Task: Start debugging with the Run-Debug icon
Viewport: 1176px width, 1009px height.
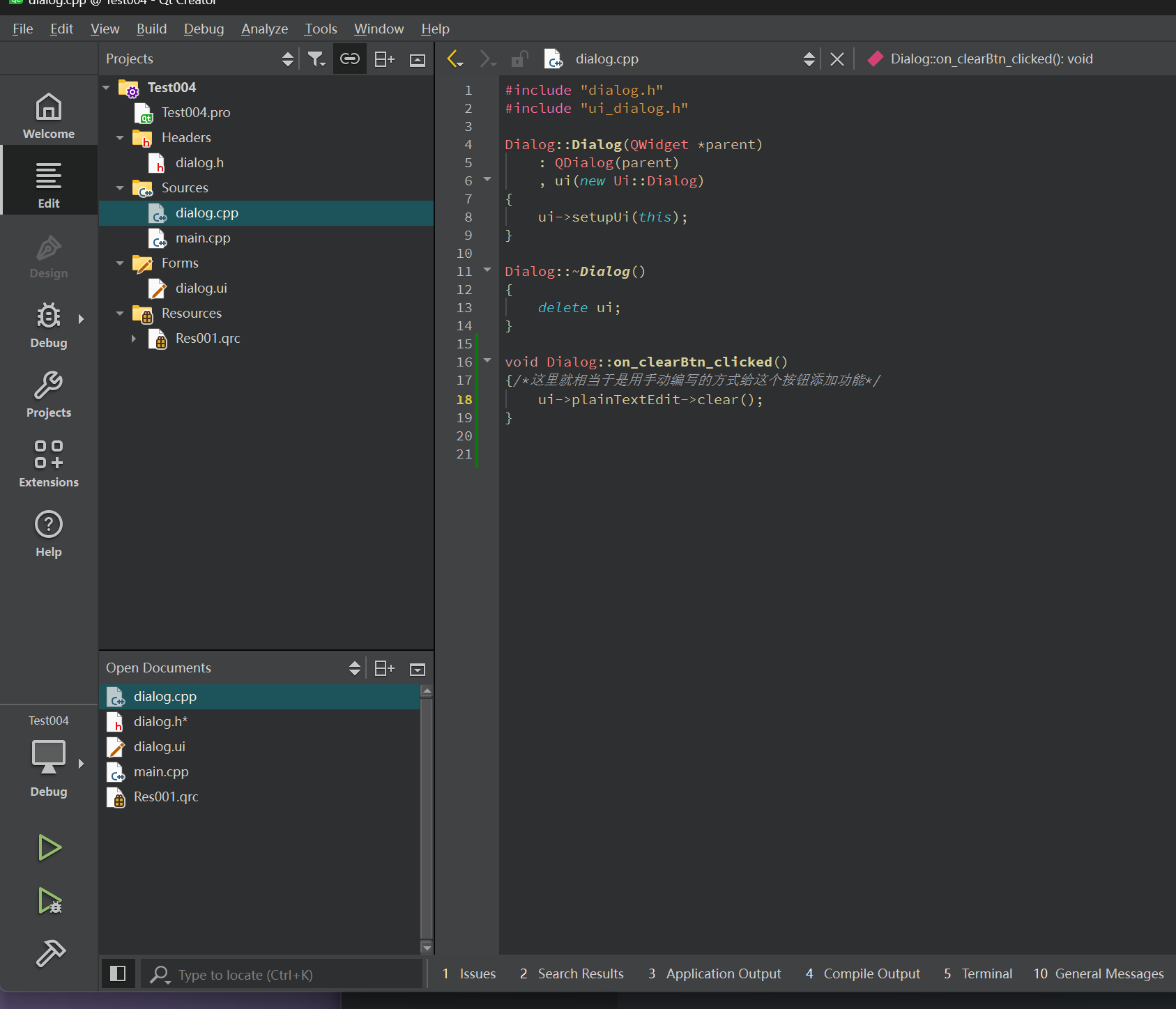Action: (49, 901)
